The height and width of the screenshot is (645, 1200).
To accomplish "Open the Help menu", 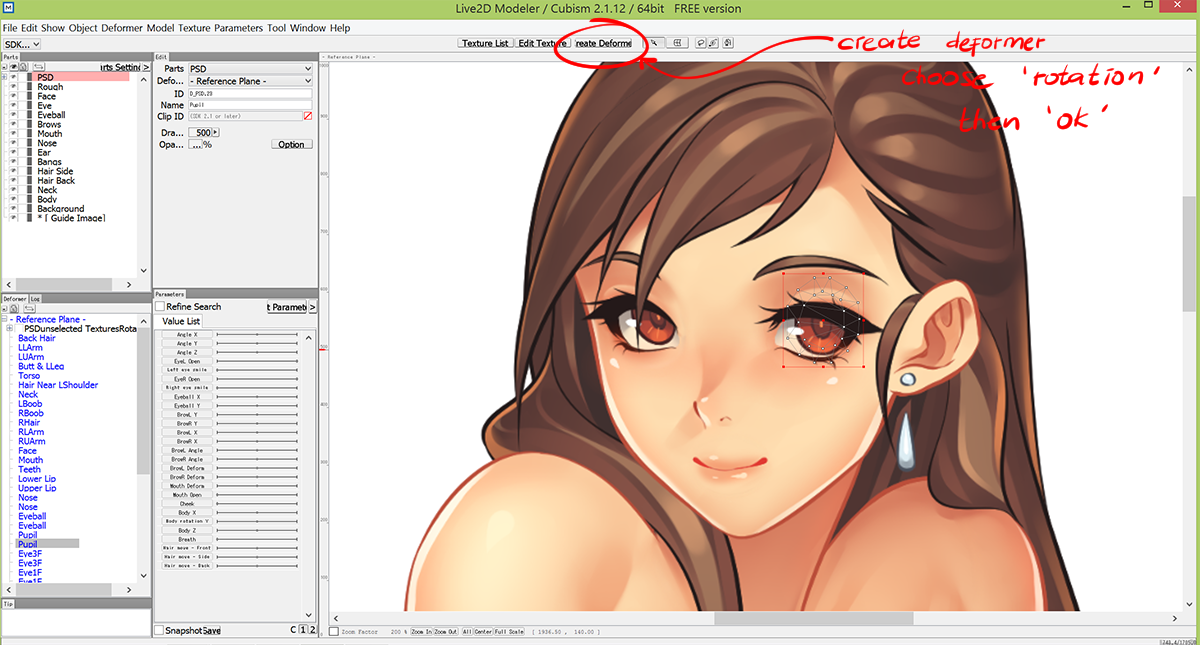I will 340,28.
